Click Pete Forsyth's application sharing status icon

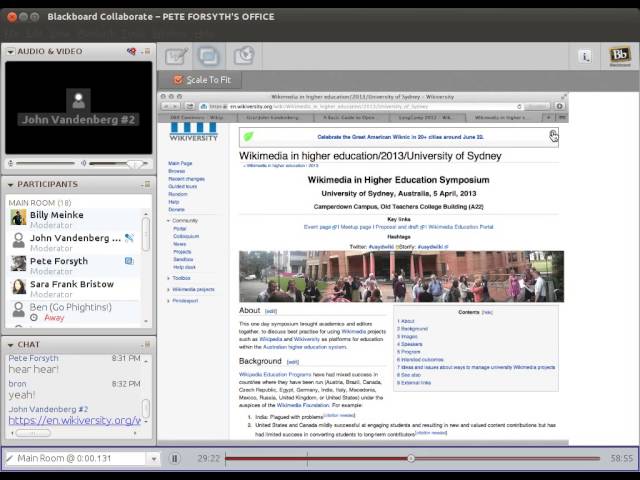[129, 261]
